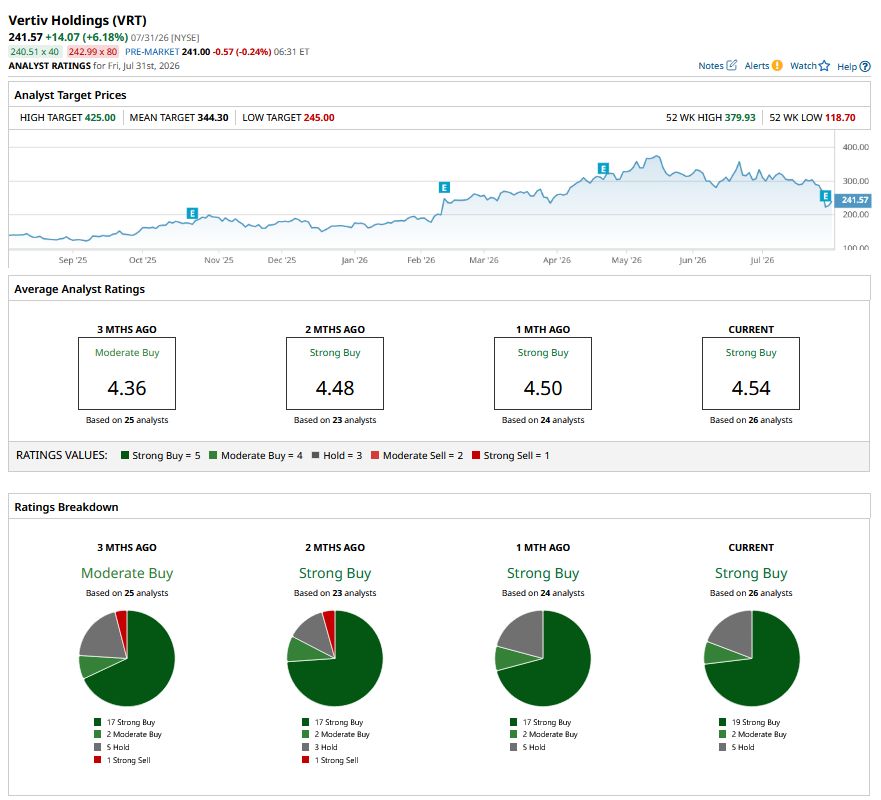Click the earnings E marker near Feb '26

point(444,188)
